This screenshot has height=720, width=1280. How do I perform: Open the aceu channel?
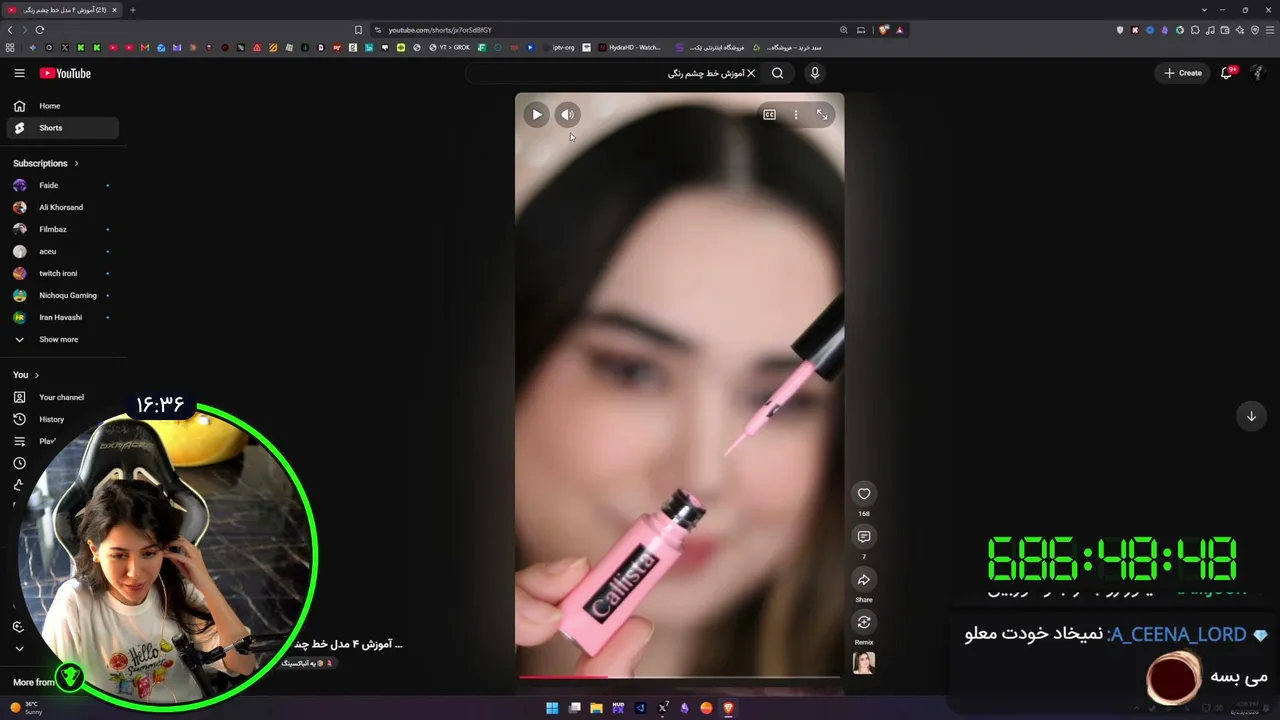click(x=62, y=251)
